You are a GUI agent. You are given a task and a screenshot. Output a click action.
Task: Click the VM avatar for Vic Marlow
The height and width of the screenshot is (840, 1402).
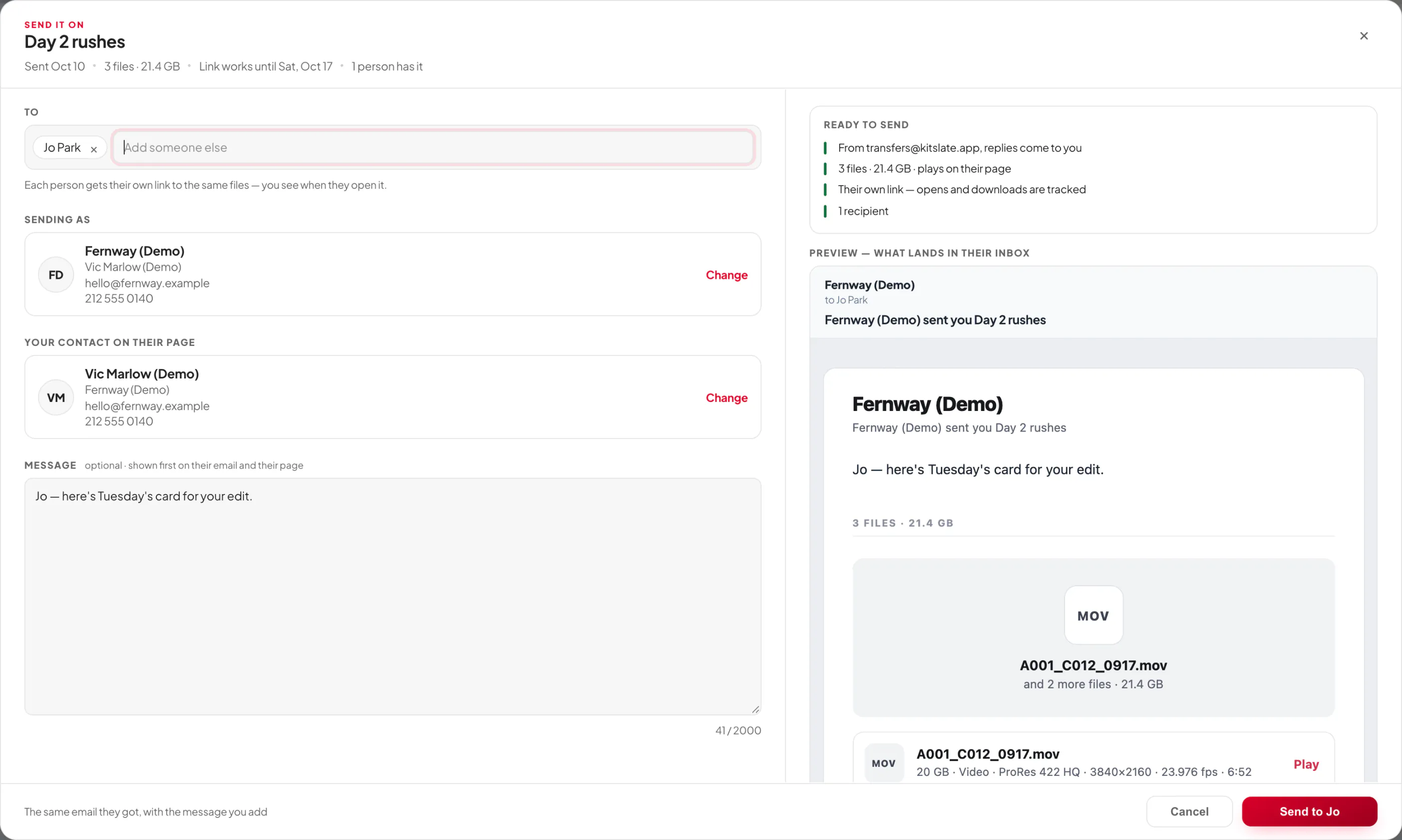[x=56, y=397]
